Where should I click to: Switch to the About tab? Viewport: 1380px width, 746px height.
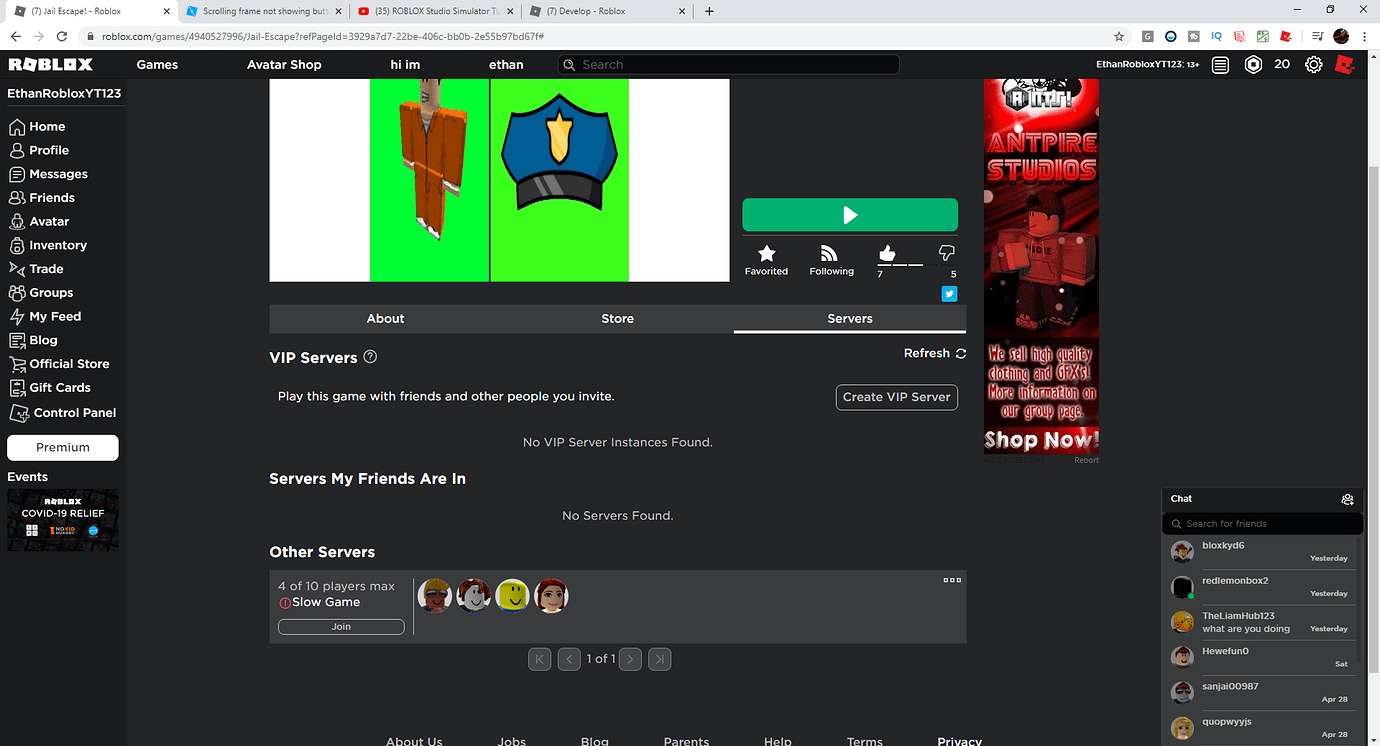[x=385, y=318]
